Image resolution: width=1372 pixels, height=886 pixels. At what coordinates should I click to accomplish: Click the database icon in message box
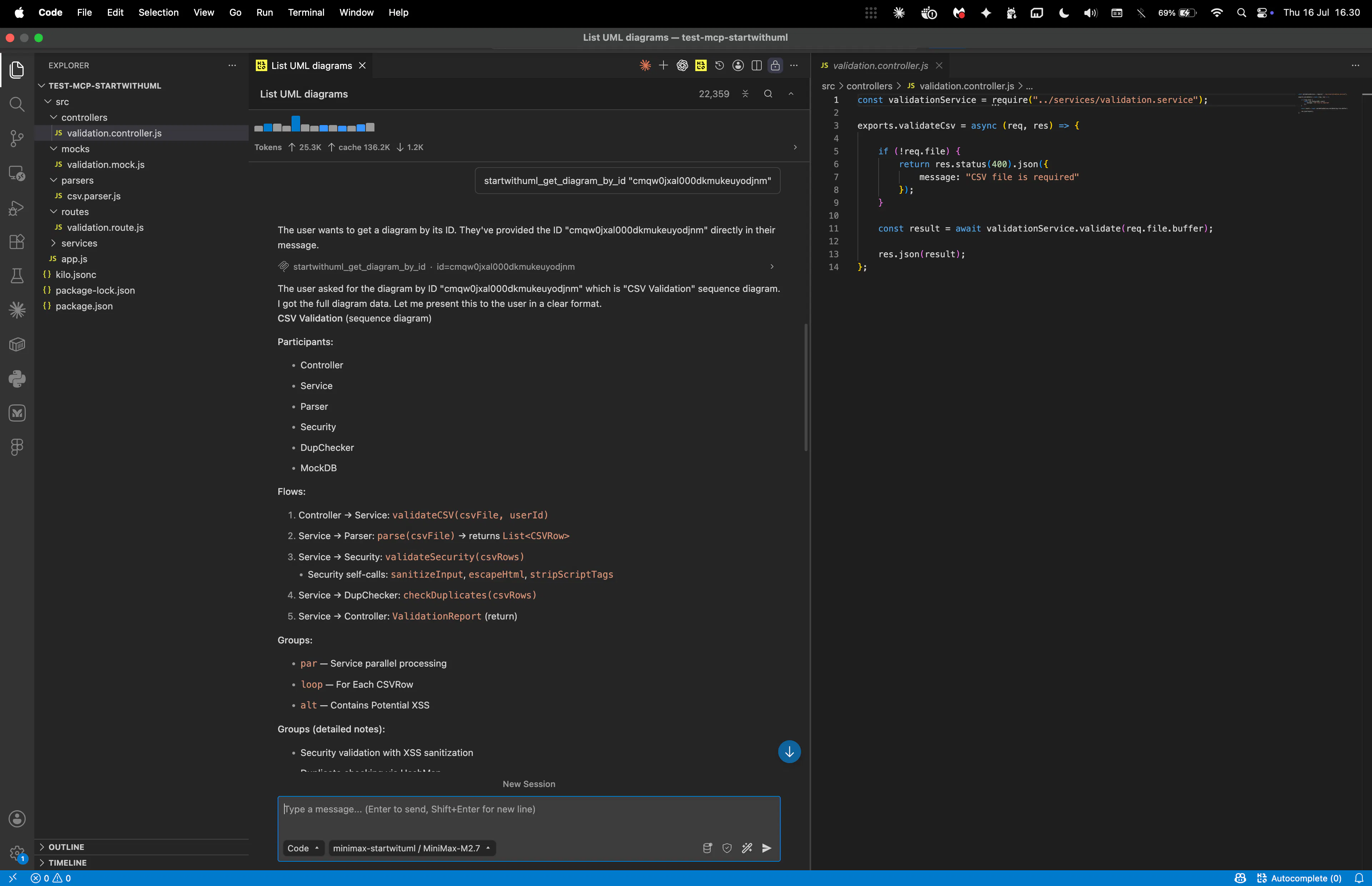coord(707,848)
